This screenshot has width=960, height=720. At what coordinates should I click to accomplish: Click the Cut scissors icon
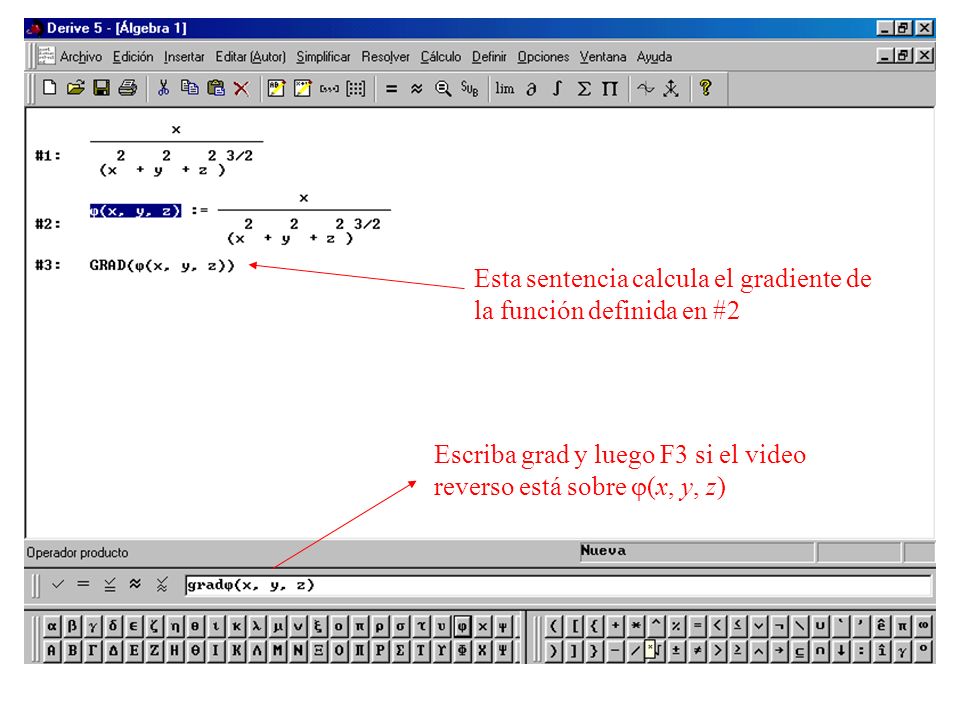tap(163, 88)
